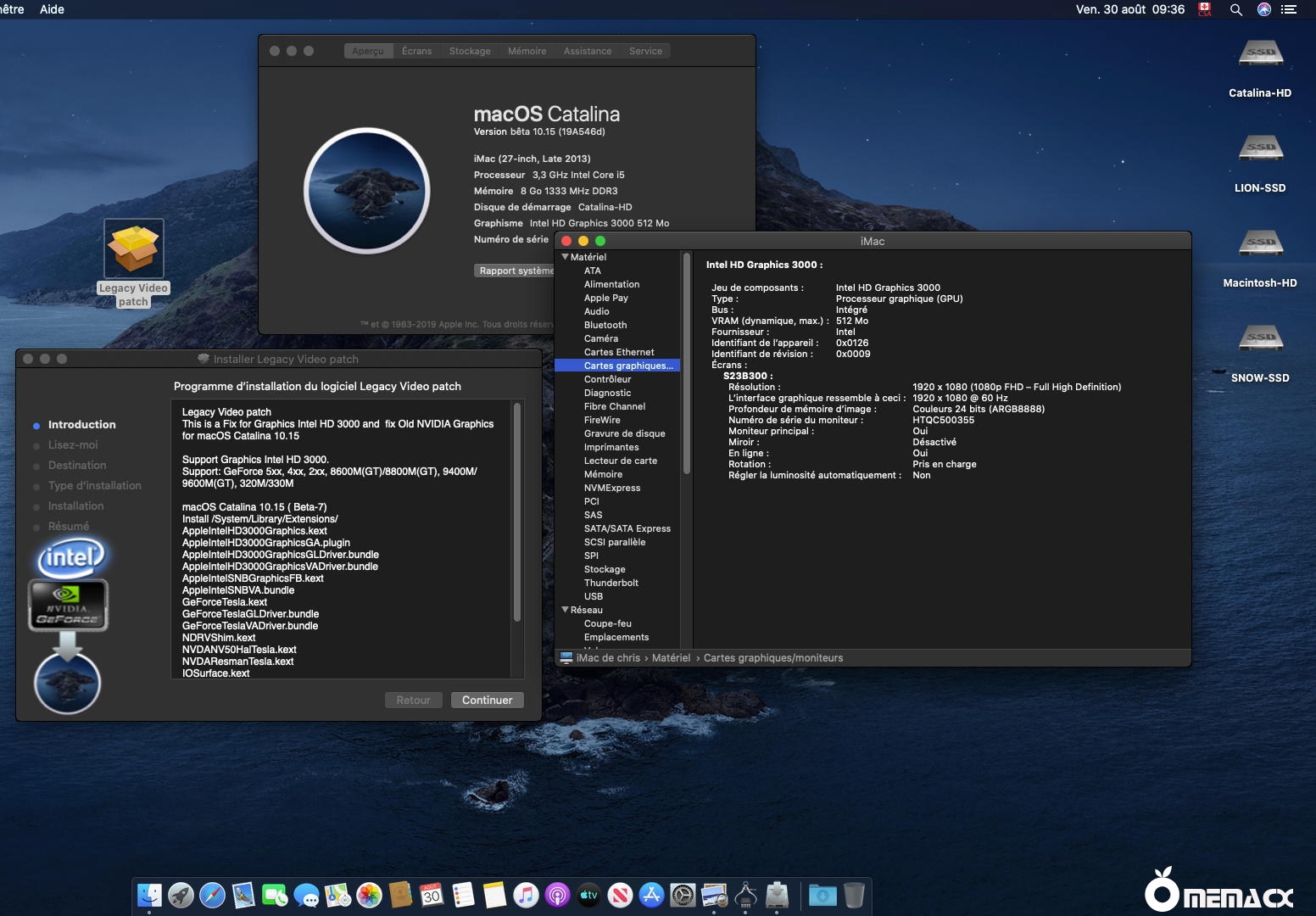The image size is (1316, 916).
Task: Select Thunderbolt in the hardware list
Action: click(x=611, y=583)
